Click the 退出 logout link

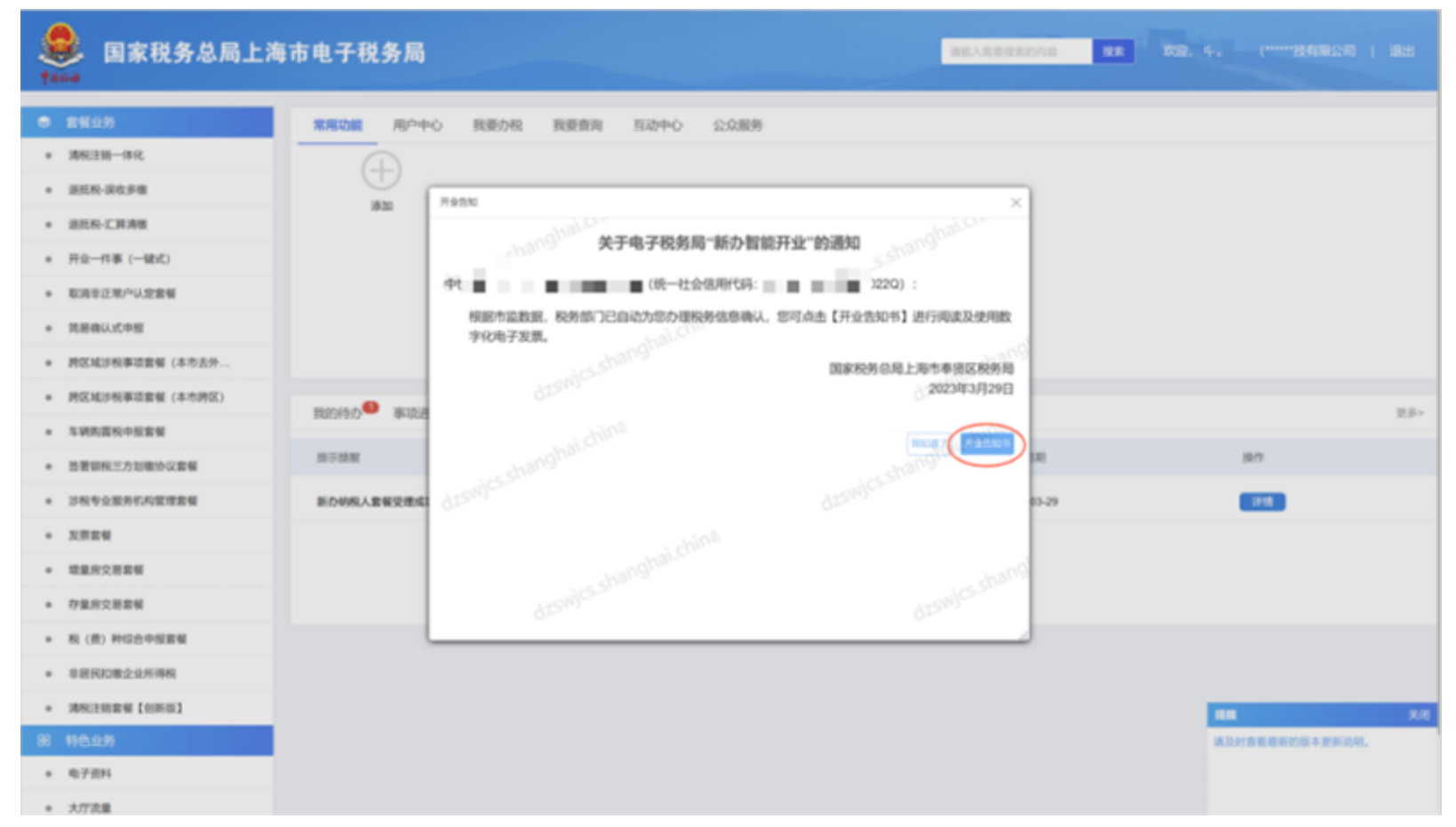point(1402,51)
